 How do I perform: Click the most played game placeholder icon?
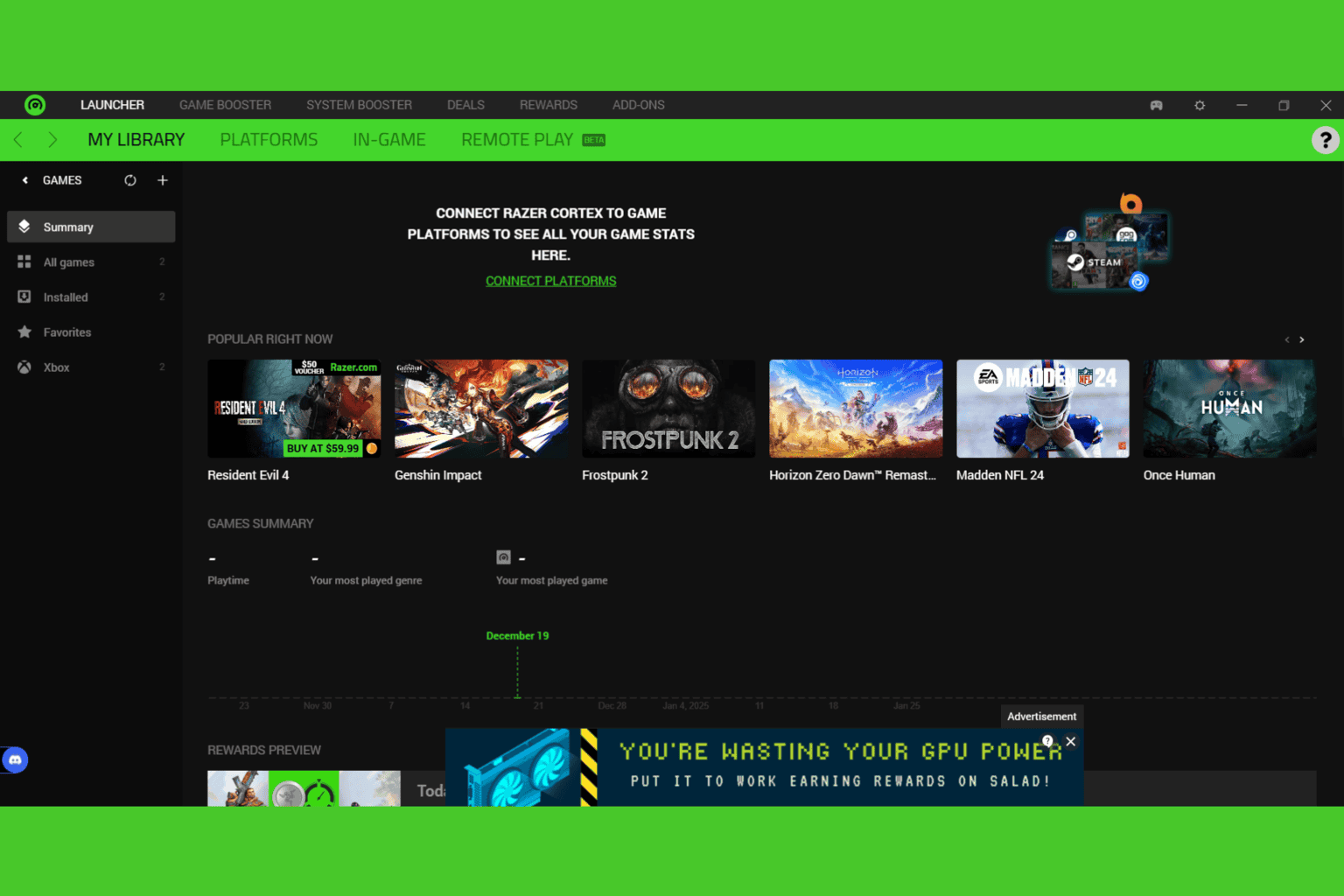click(x=503, y=557)
